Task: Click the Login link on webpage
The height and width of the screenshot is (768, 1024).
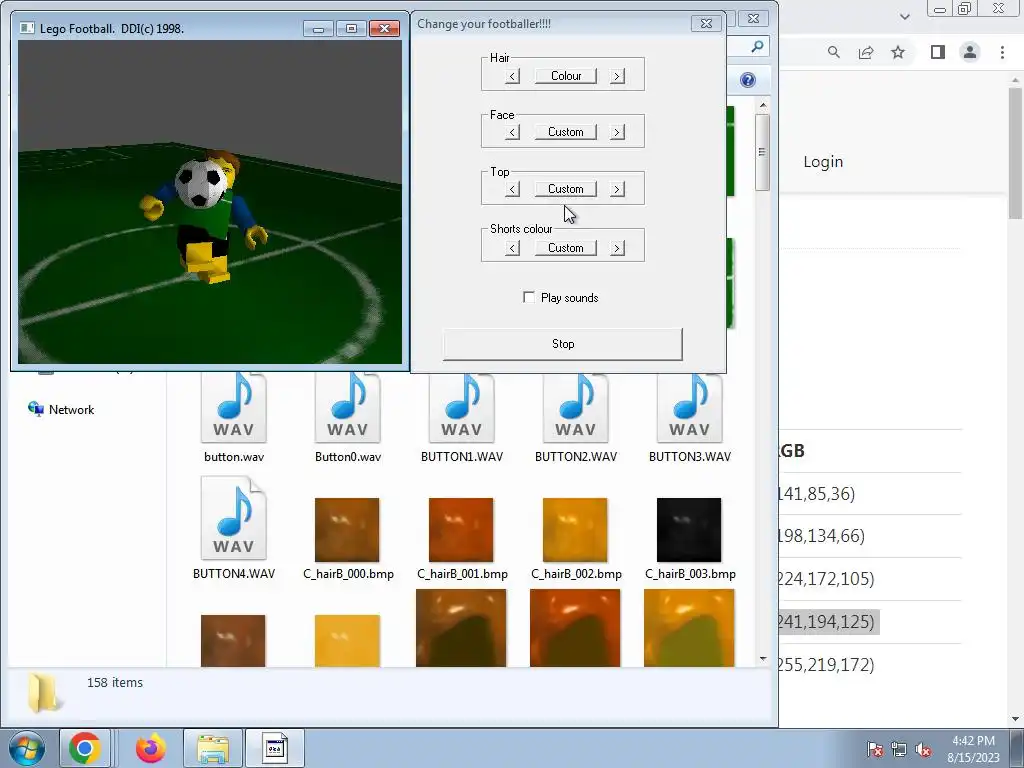Action: [x=823, y=161]
